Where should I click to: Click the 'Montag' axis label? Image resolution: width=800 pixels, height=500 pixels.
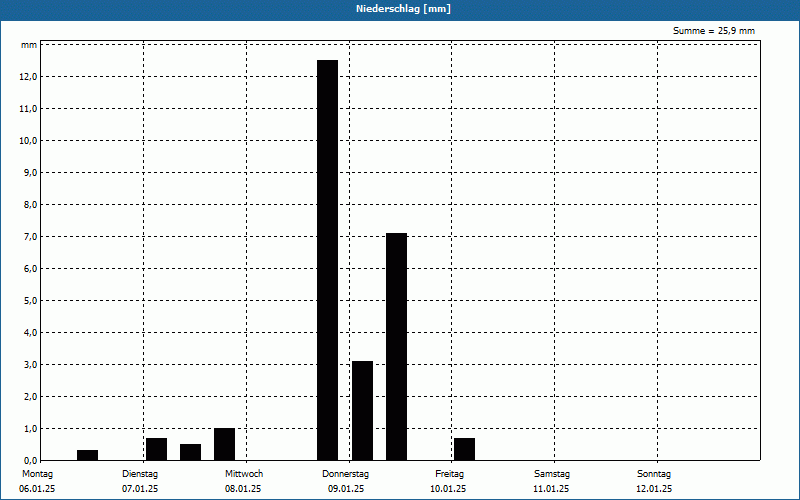pos(37,474)
